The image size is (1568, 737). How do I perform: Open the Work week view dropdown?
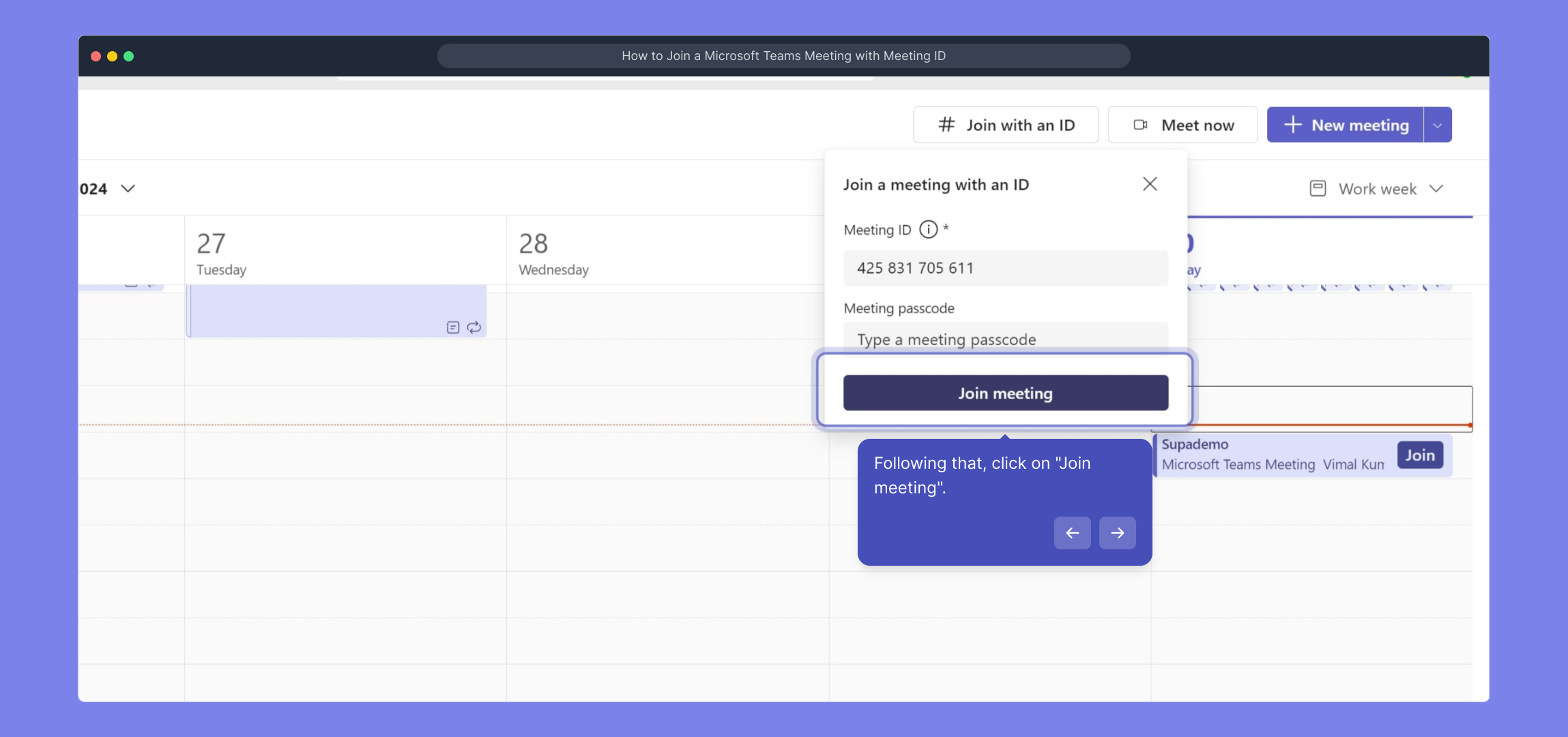click(x=1436, y=189)
